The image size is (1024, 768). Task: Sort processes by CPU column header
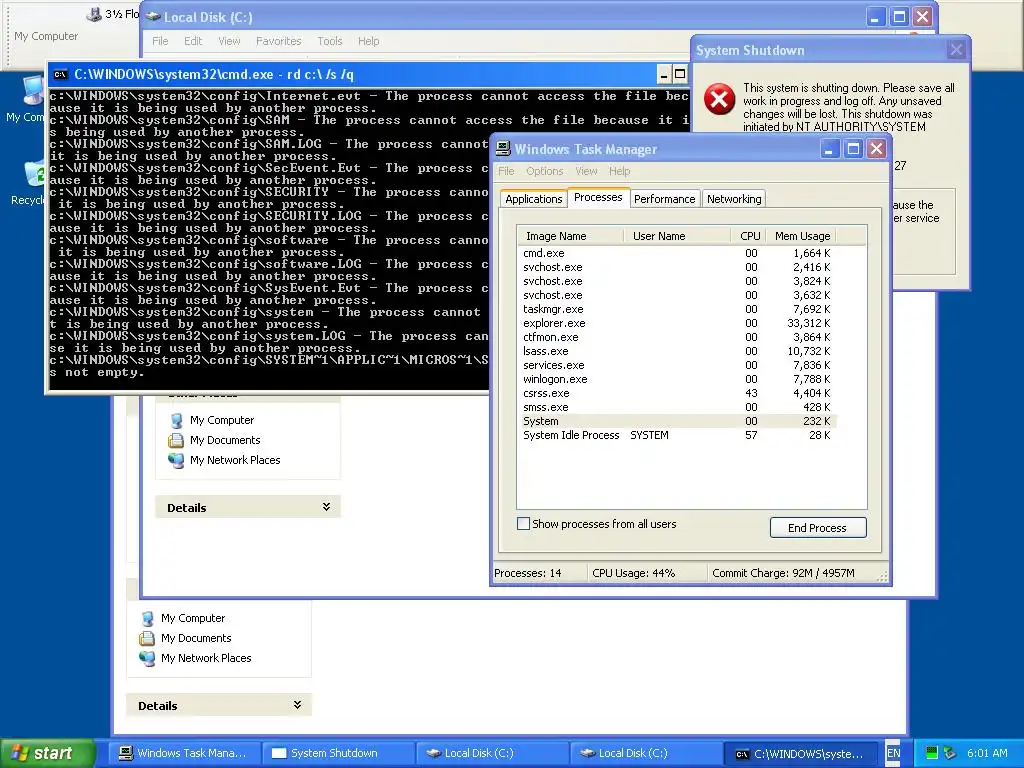(748, 236)
